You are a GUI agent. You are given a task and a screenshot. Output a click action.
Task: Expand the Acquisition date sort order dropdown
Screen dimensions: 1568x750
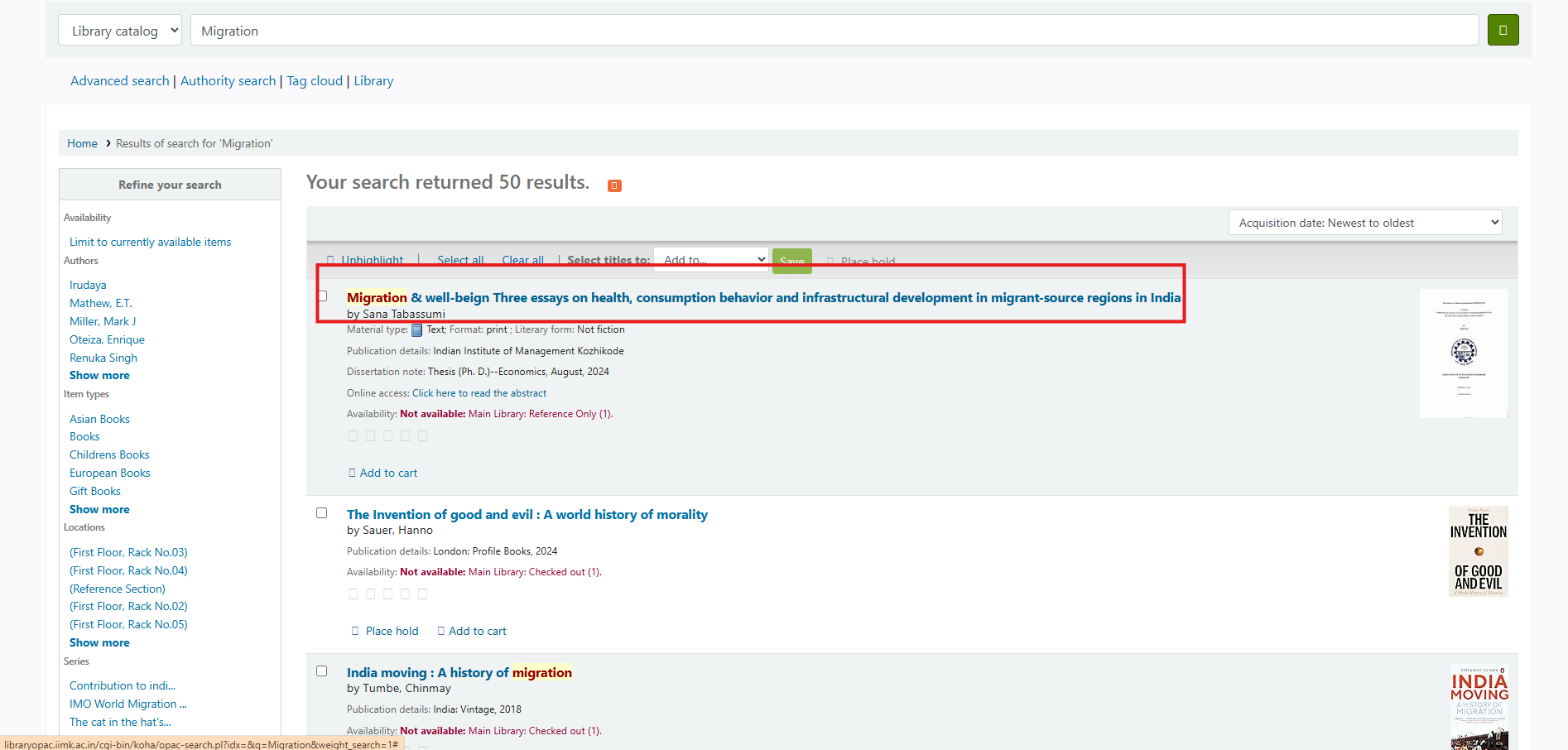pyautogui.click(x=1364, y=223)
